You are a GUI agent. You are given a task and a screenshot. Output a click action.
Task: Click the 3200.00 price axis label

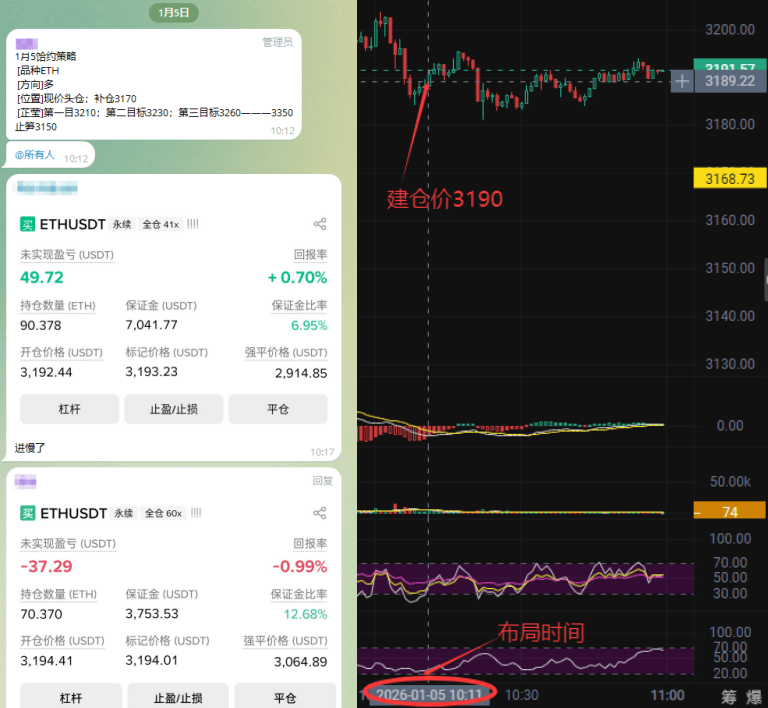[x=730, y=30]
